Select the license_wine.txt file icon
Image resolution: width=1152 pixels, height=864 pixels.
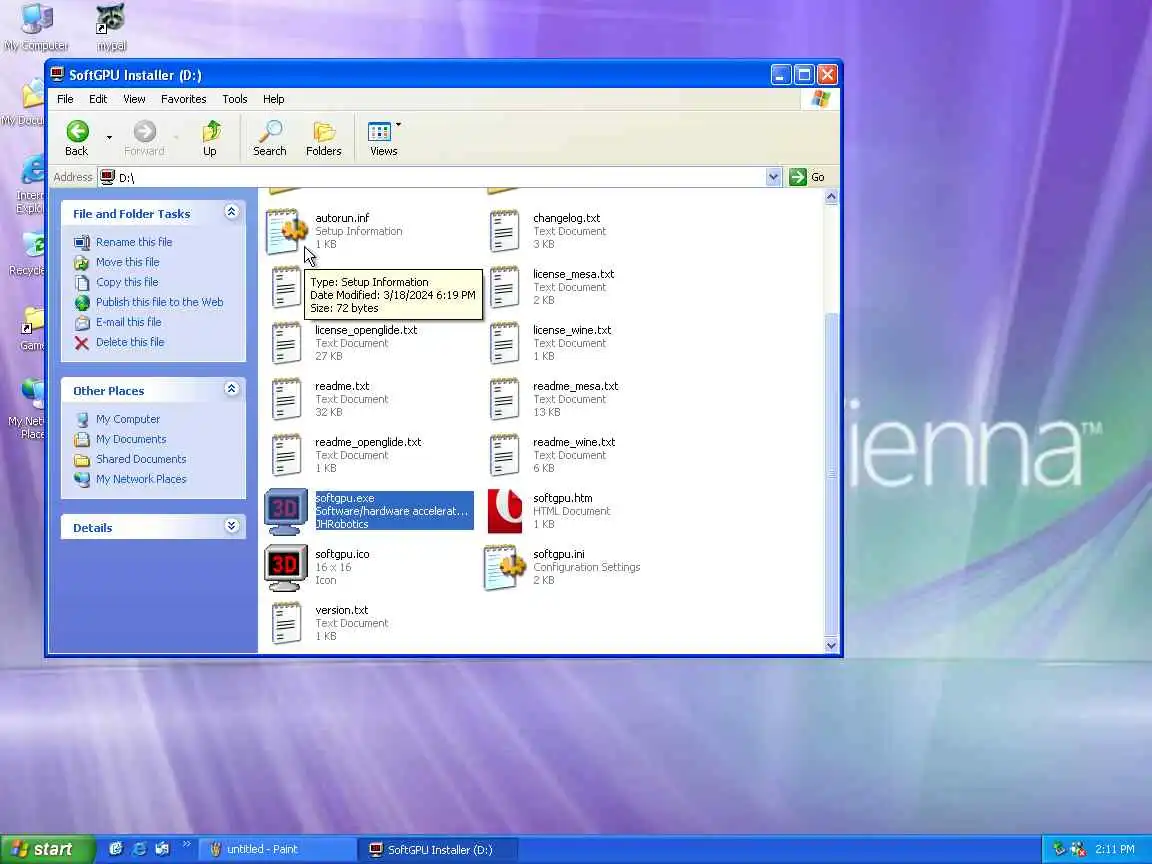[x=504, y=343]
